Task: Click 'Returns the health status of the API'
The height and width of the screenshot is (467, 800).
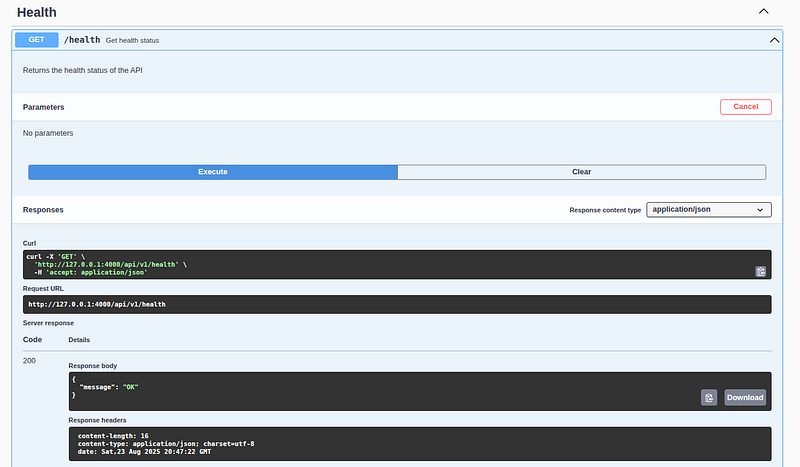Action: coord(83,70)
